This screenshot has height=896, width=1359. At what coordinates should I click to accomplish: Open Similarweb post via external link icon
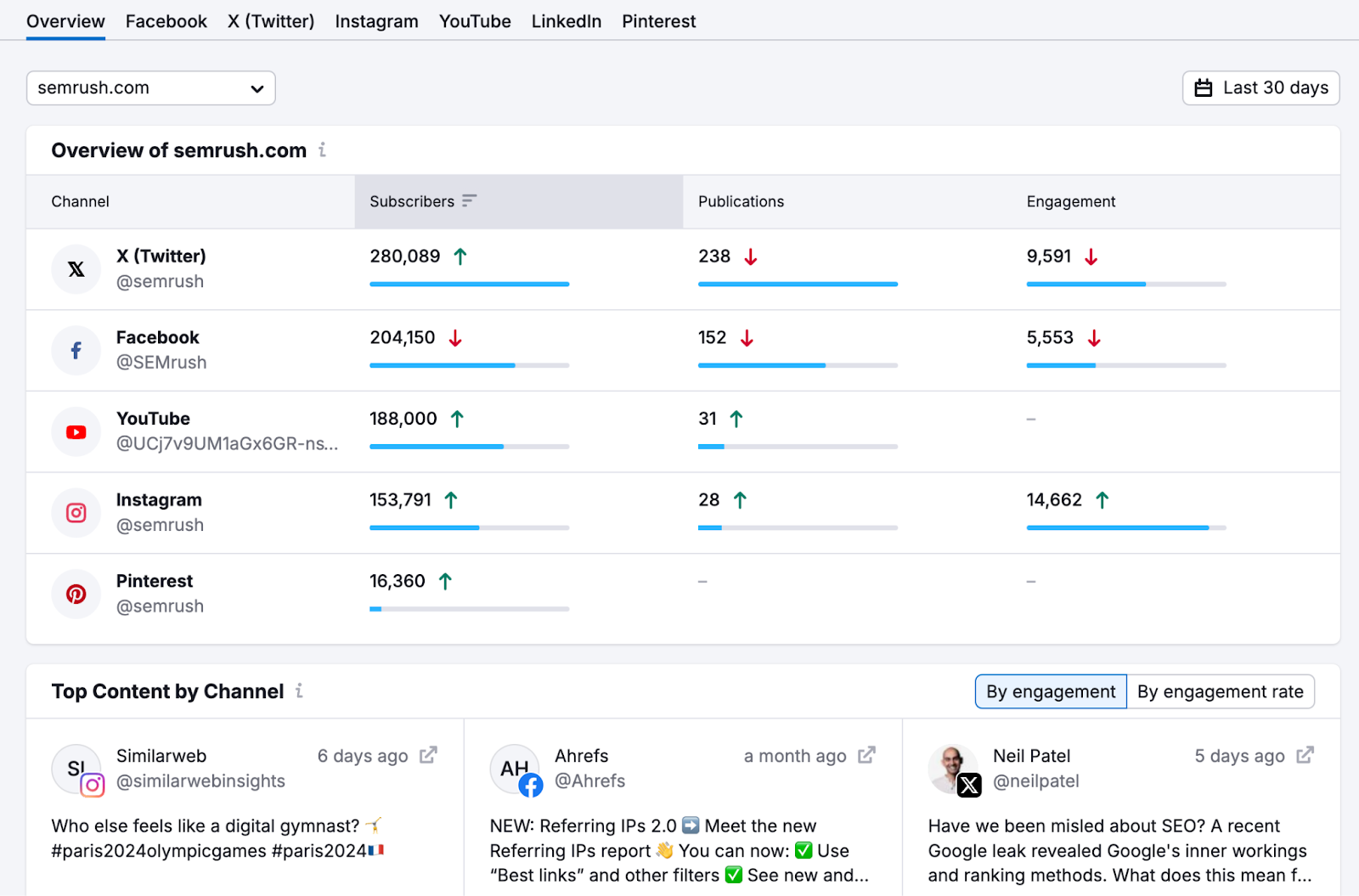[429, 755]
